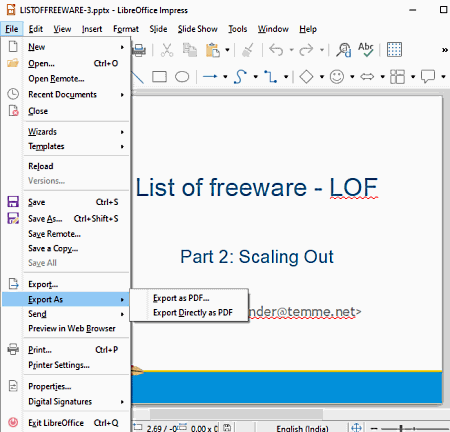The width and height of the screenshot is (450, 432).
Task: Open the Insert menu
Action: (92, 29)
